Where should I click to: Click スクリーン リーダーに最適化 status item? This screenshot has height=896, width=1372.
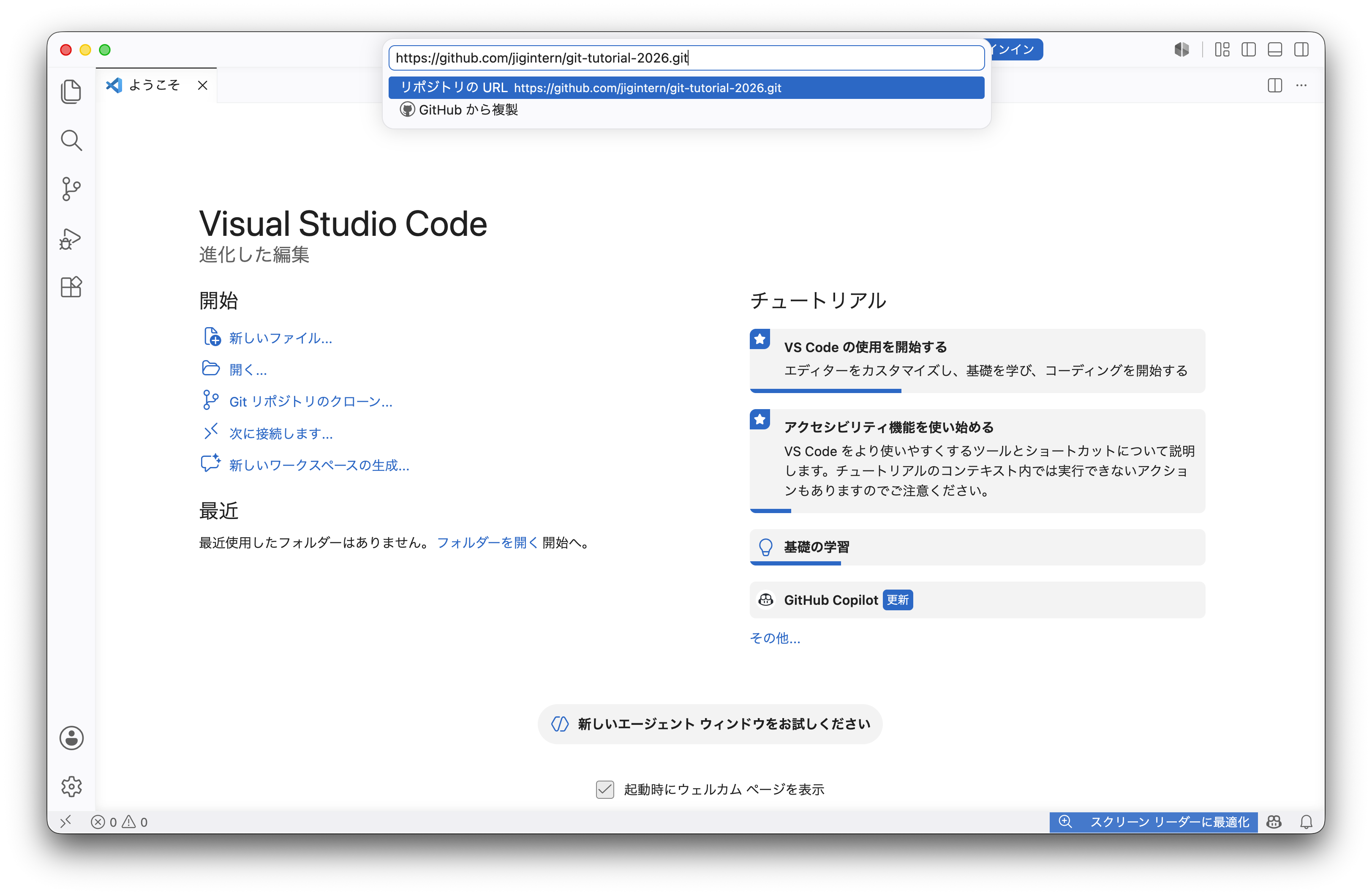tap(1154, 822)
